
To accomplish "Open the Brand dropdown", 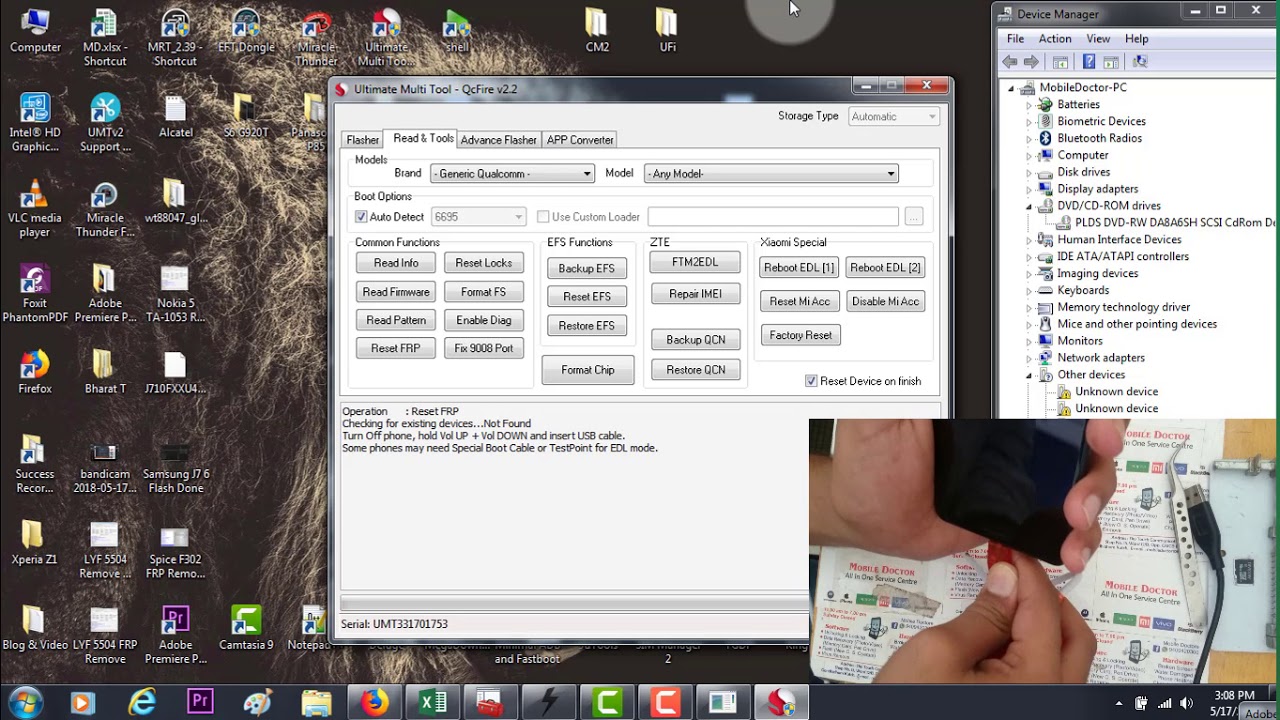I will 512,174.
